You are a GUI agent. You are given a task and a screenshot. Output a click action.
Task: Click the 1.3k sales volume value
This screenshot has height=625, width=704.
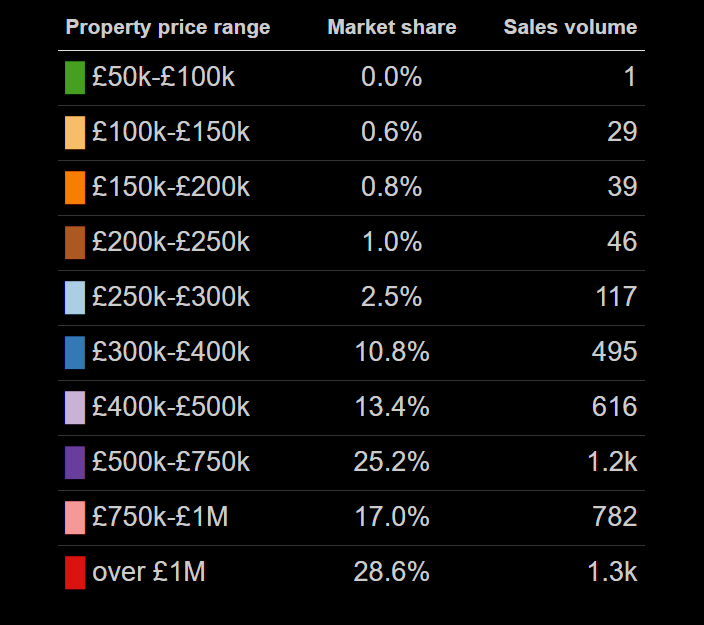point(612,572)
